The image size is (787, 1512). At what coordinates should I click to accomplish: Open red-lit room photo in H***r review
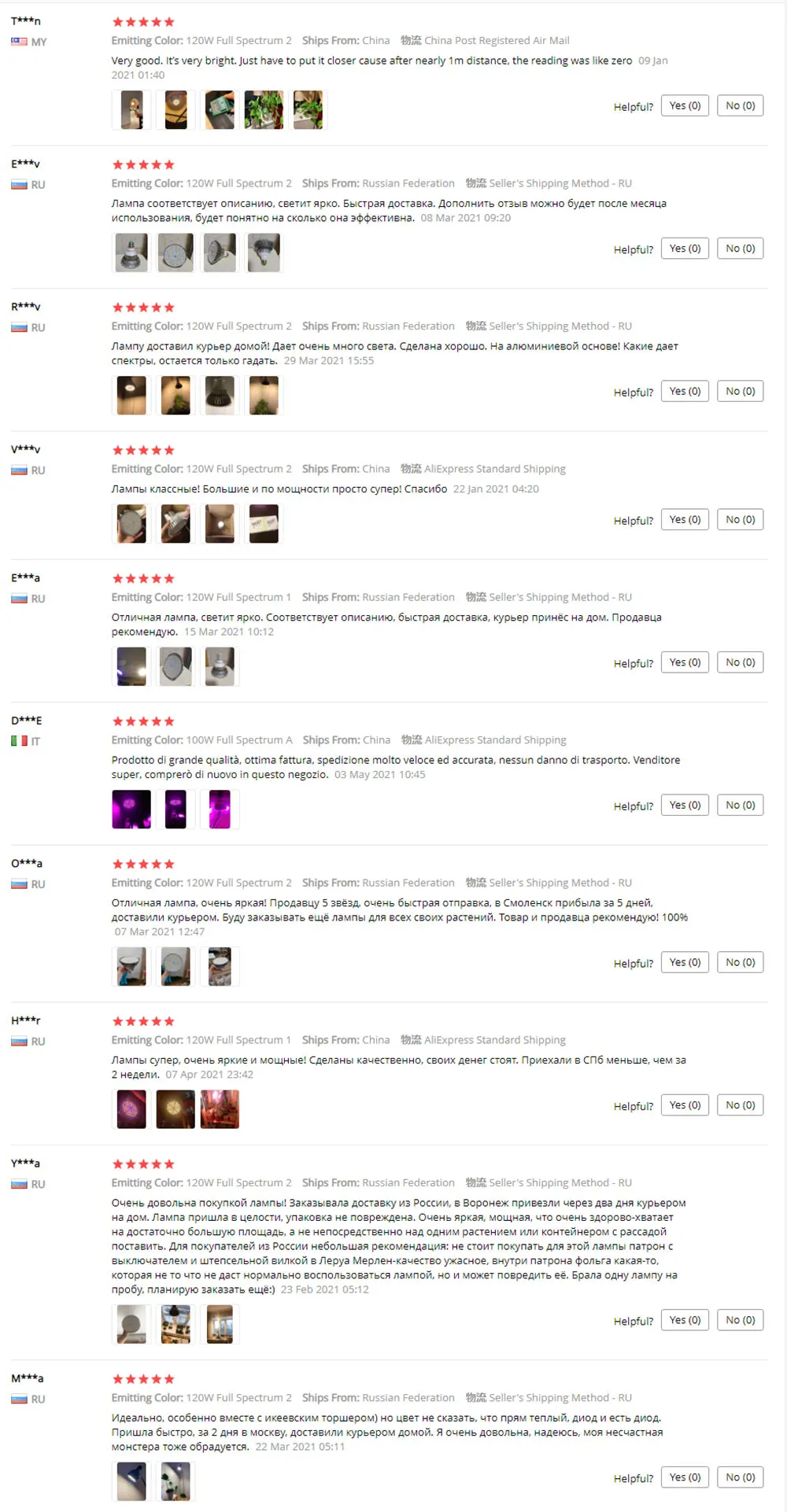click(x=220, y=1109)
